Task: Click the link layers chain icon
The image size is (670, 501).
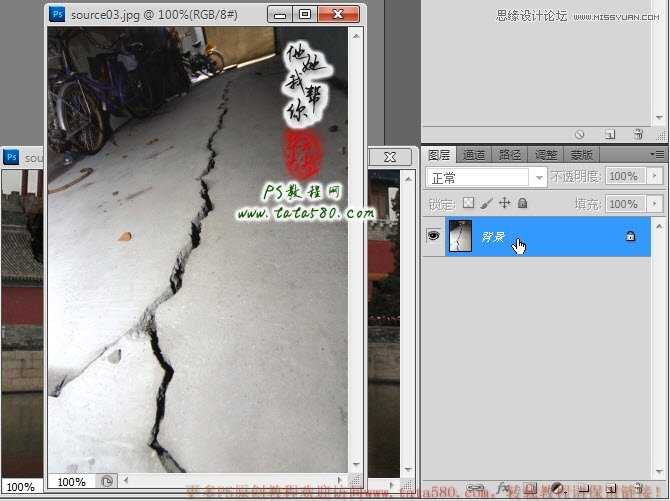Action: tap(475, 488)
